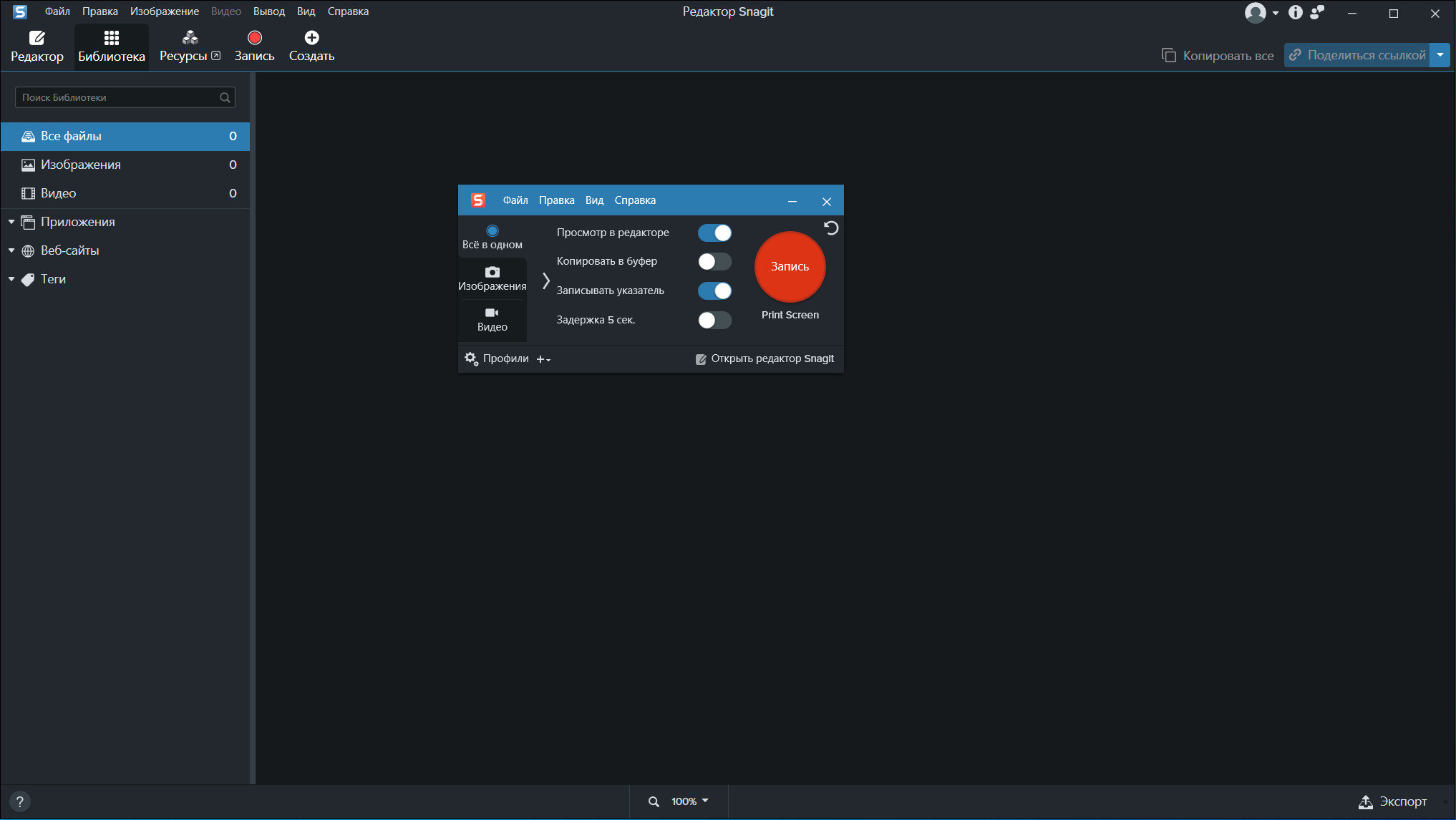Open the Правка menu in editor
Screen dimensions: 1456x820
coord(100,11)
